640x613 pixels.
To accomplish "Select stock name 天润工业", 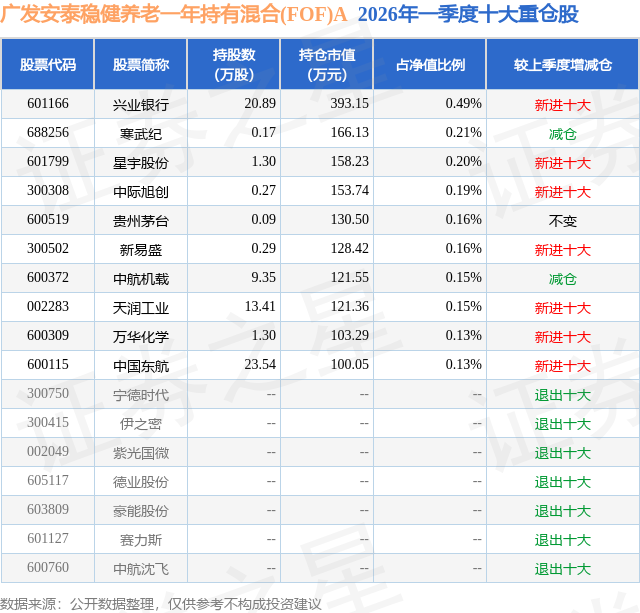I will (141, 308).
